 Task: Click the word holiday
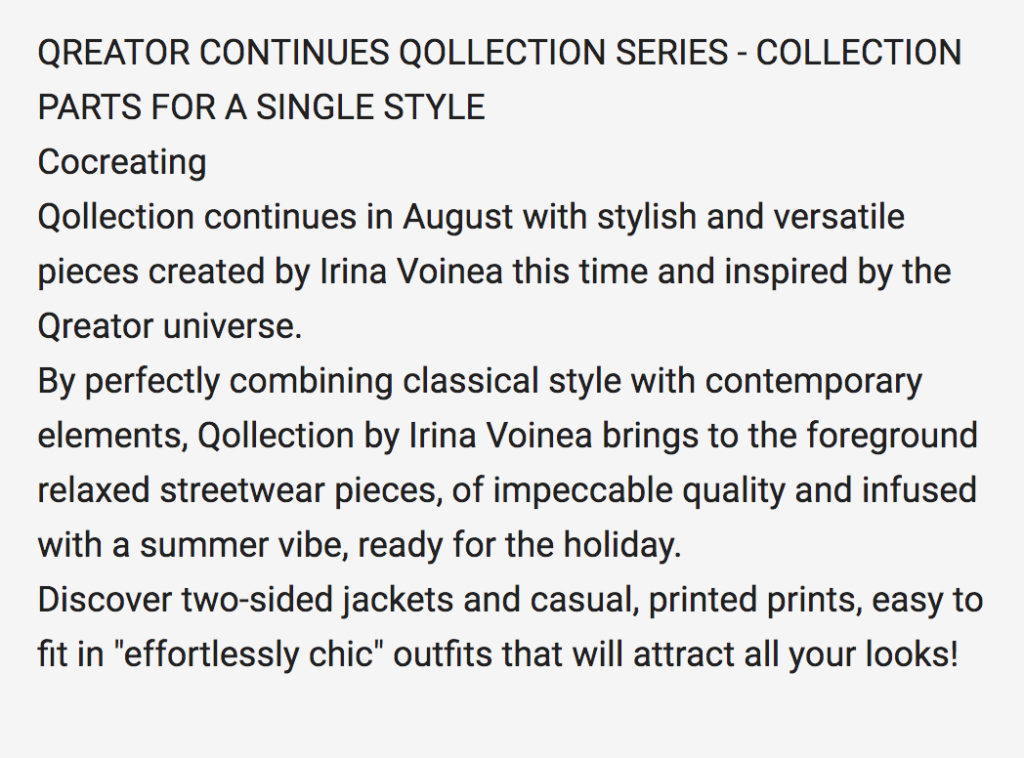(622, 546)
